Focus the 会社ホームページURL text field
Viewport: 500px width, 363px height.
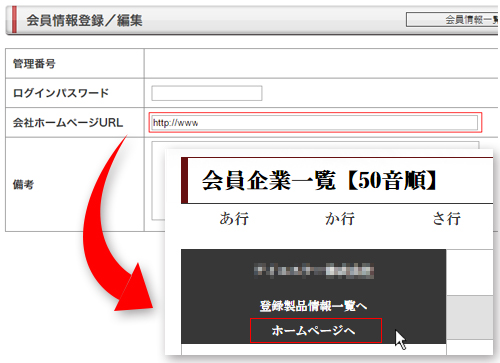click(315, 123)
